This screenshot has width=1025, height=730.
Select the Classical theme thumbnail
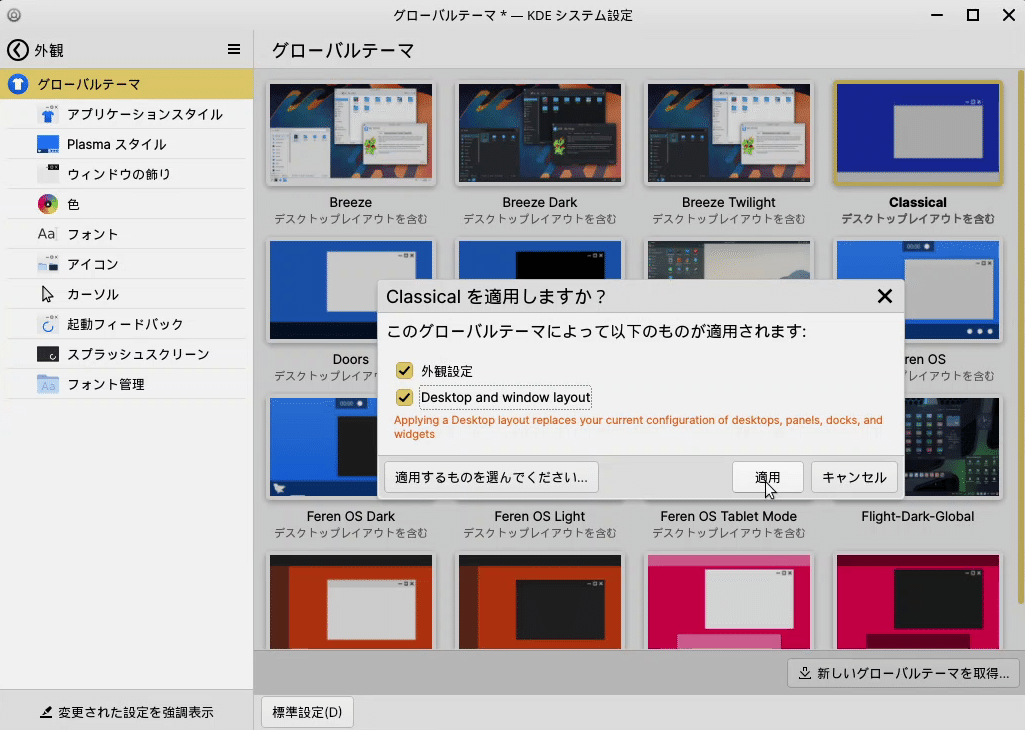coord(918,133)
